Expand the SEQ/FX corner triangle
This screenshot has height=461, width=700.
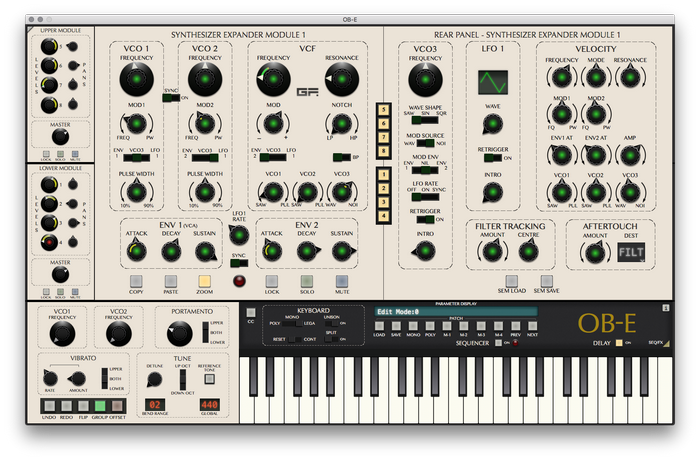point(667,344)
